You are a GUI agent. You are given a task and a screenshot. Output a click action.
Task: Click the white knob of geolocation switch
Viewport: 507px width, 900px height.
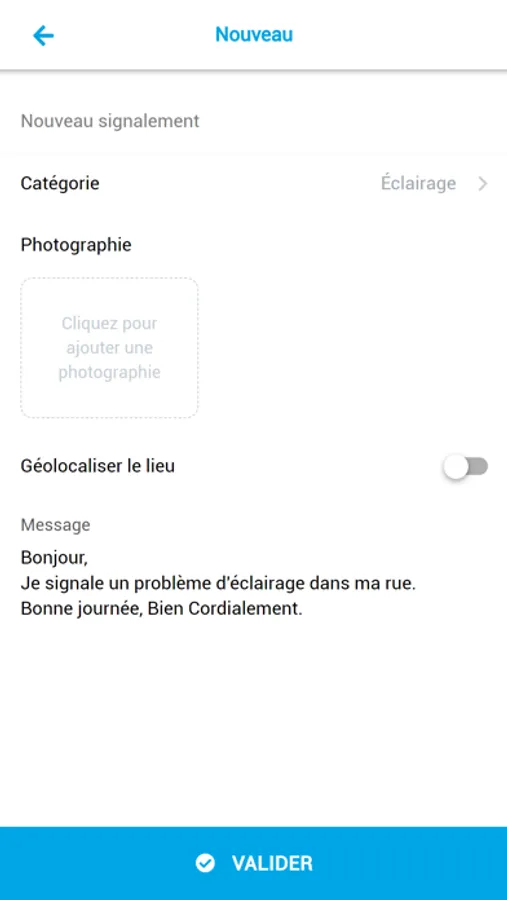pyautogui.click(x=456, y=467)
